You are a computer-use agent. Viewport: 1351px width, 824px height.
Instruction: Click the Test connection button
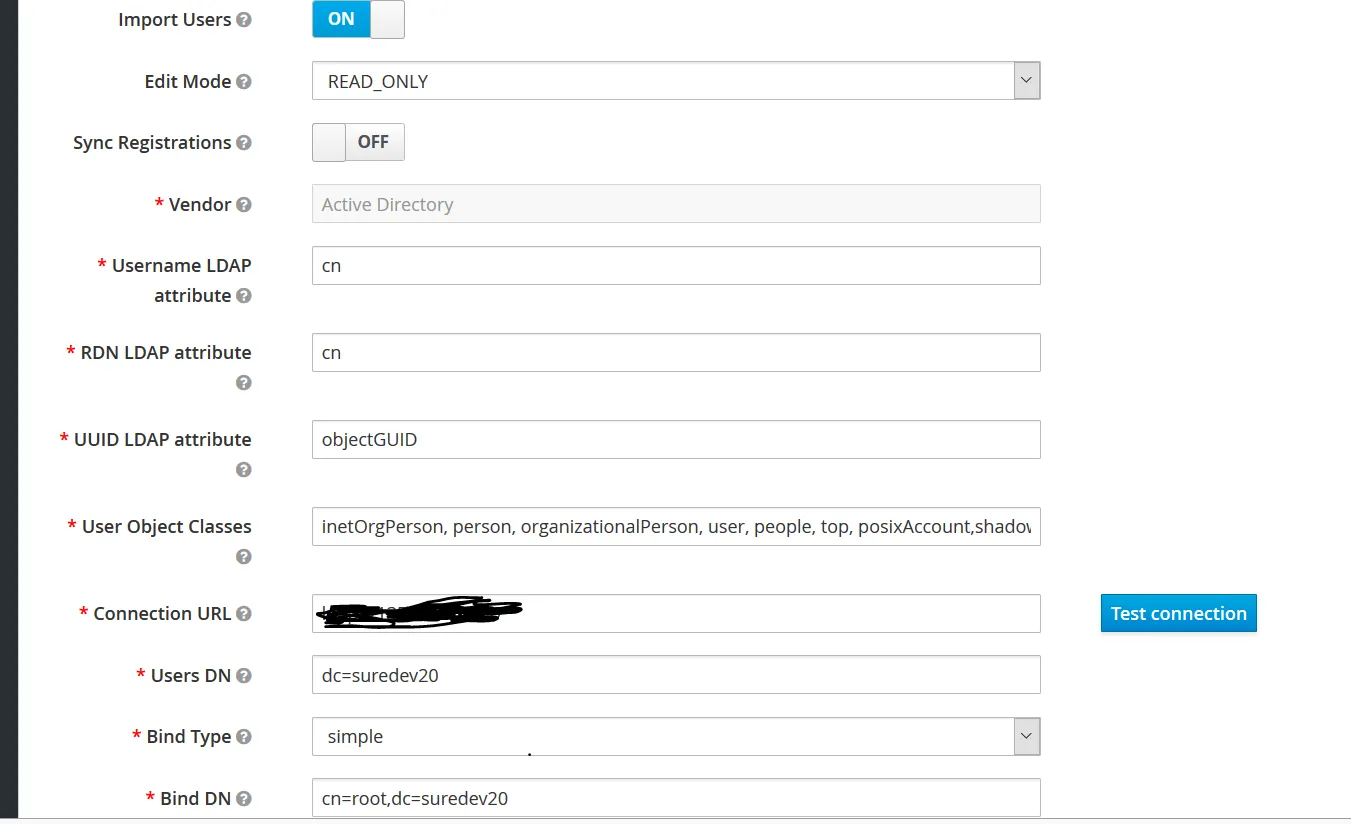pyautogui.click(x=1178, y=614)
